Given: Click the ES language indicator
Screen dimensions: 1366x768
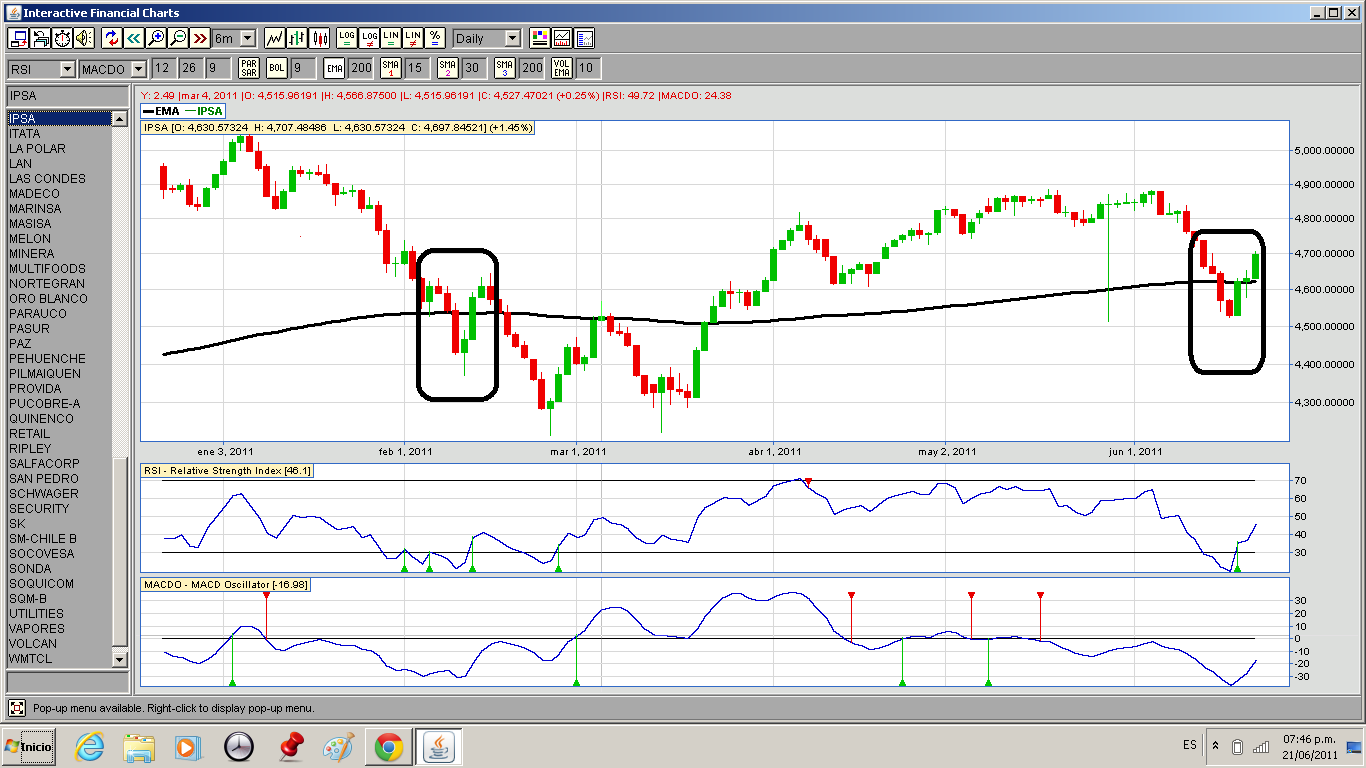Looking at the screenshot, I should (1189, 746).
